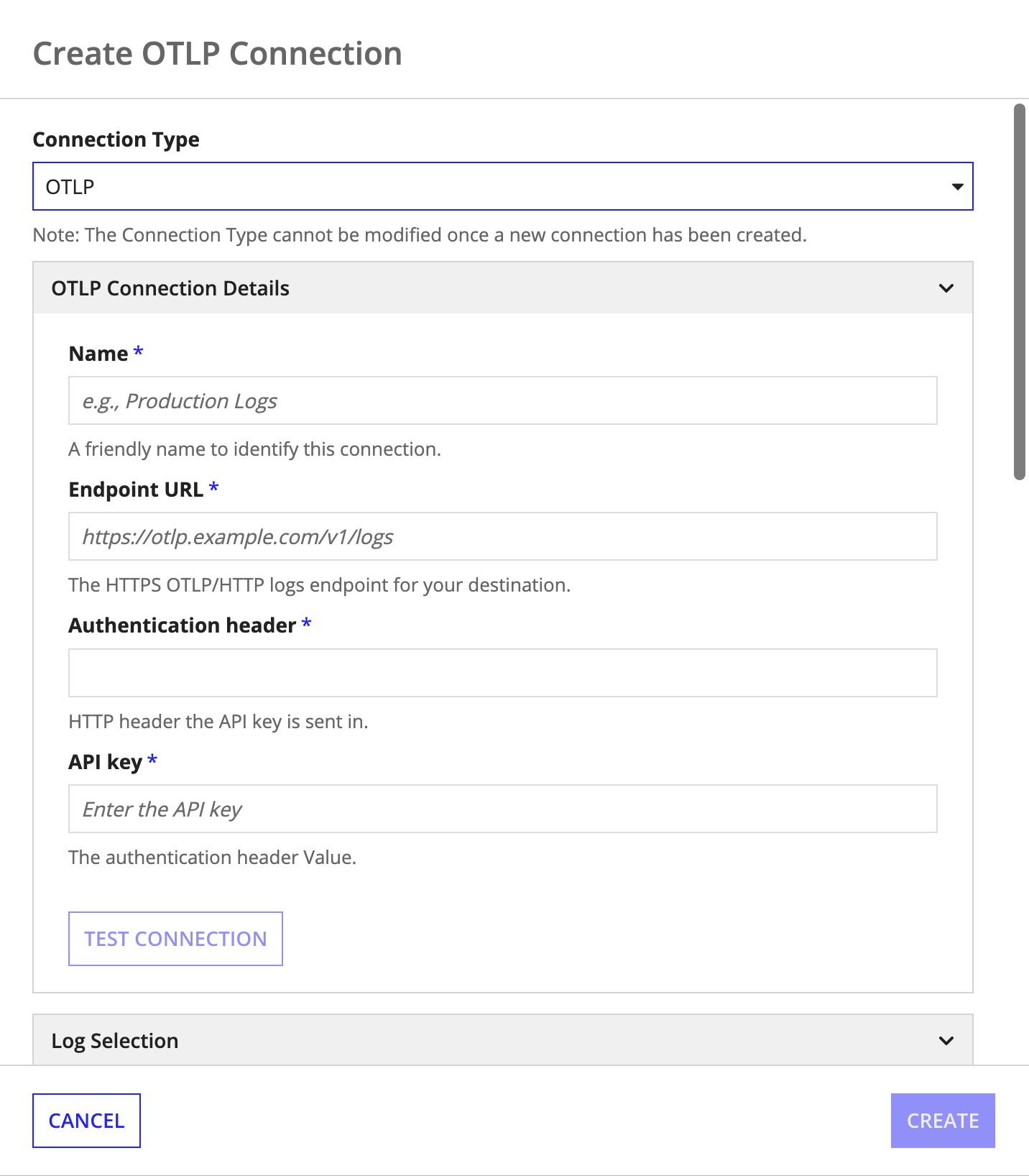Focus the Endpoint URL field
Viewport: 1029px width, 1176px height.
click(502, 536)
